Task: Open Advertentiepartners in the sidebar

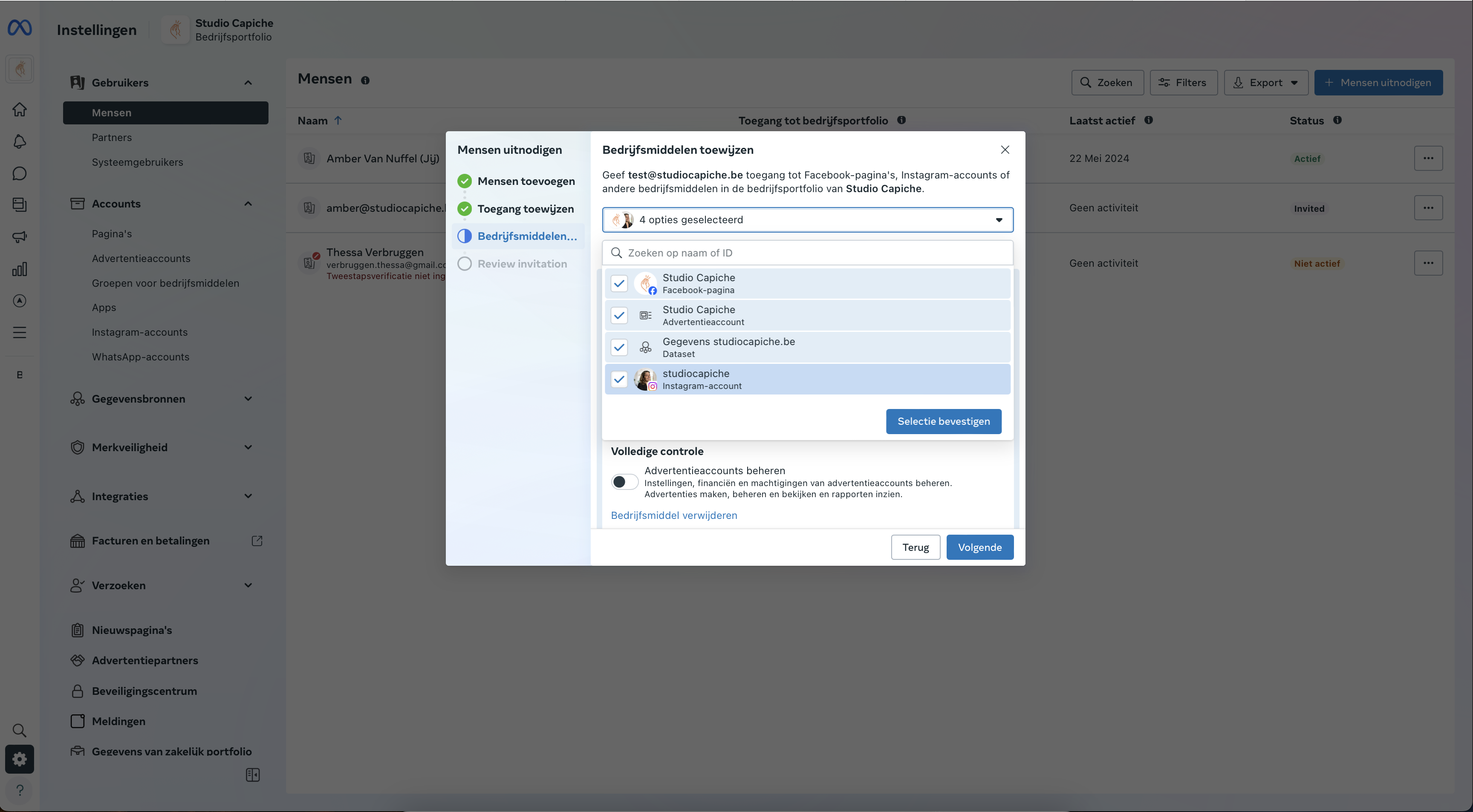Action: pos(145,661)
